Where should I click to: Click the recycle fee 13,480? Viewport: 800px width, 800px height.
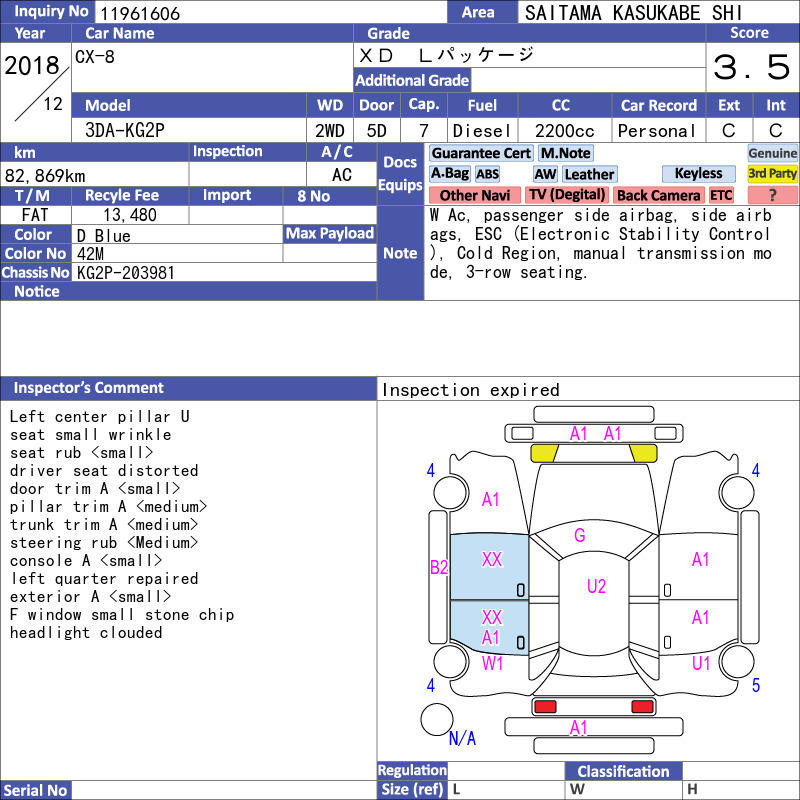coord(130,215)
